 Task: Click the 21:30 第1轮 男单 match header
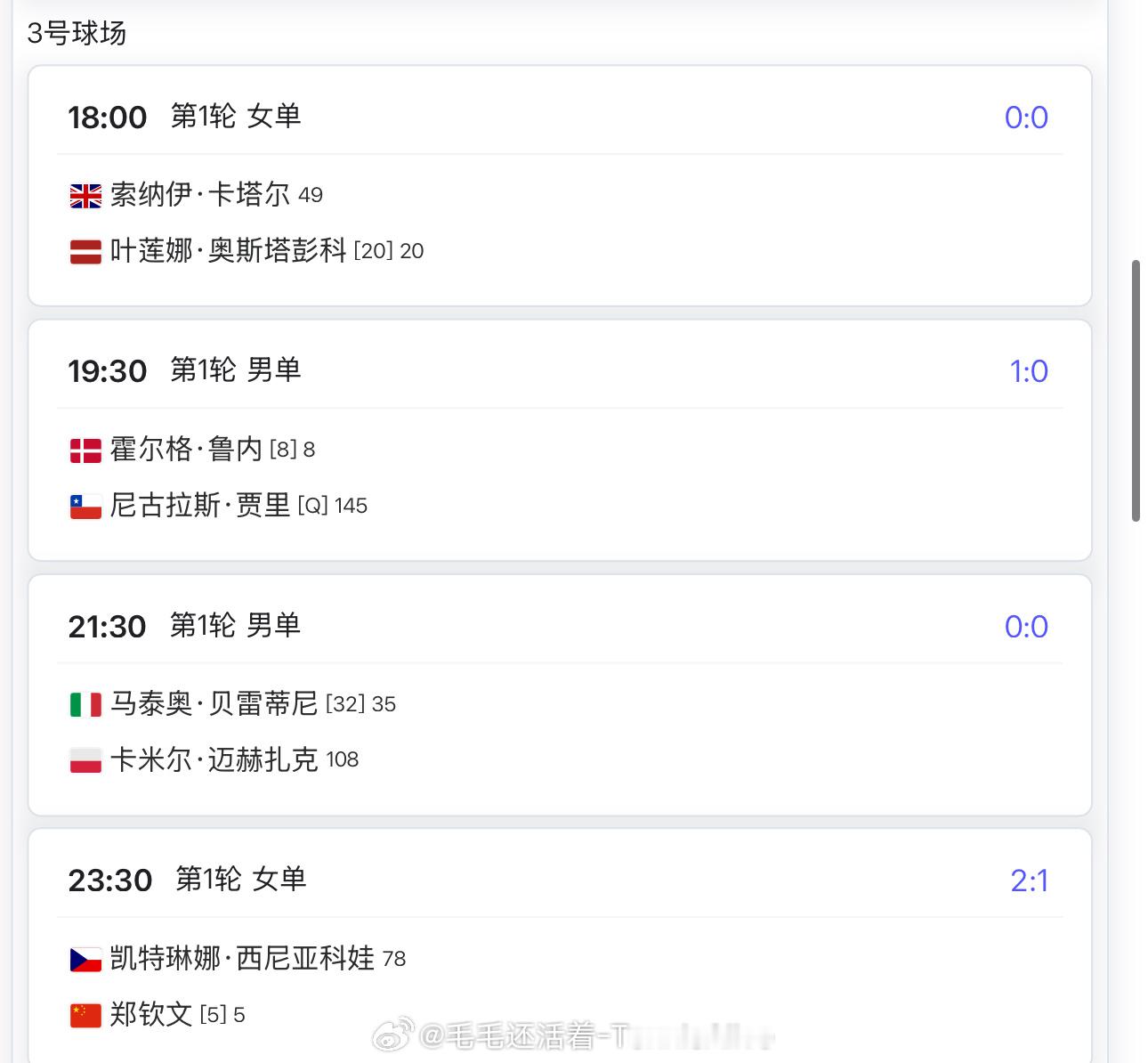[x=184, y=626]
